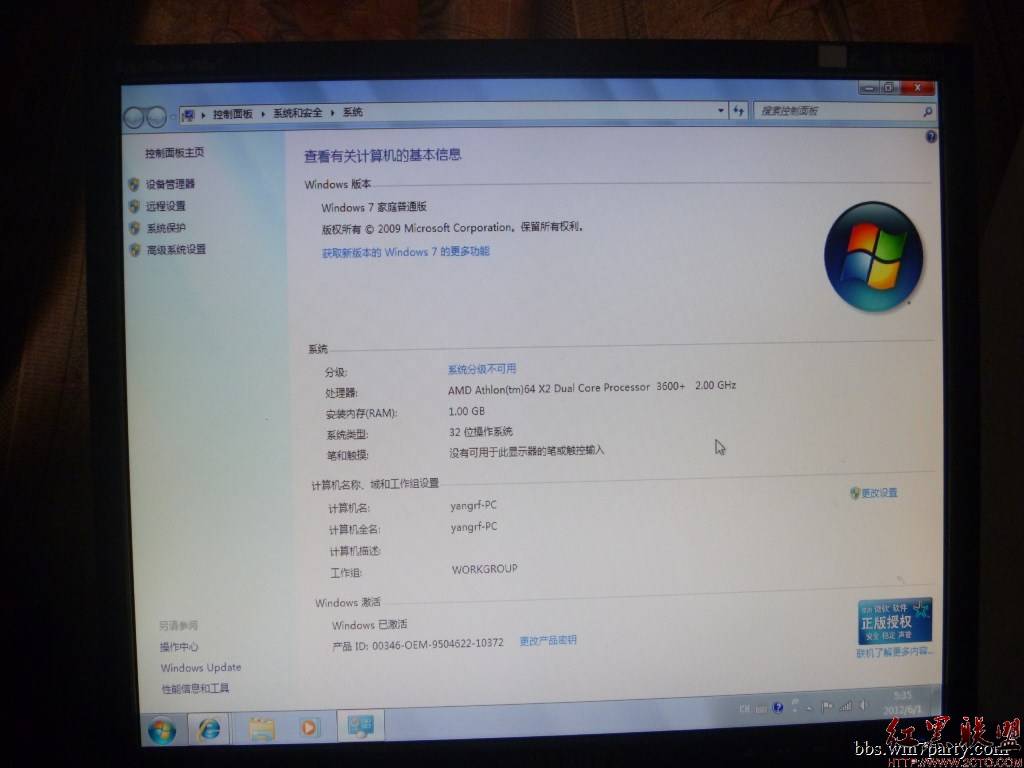Viewport: 1024px width, 768px height.
Task: Click the Back navigation arrow button
Action: click(x=134, y=118)
